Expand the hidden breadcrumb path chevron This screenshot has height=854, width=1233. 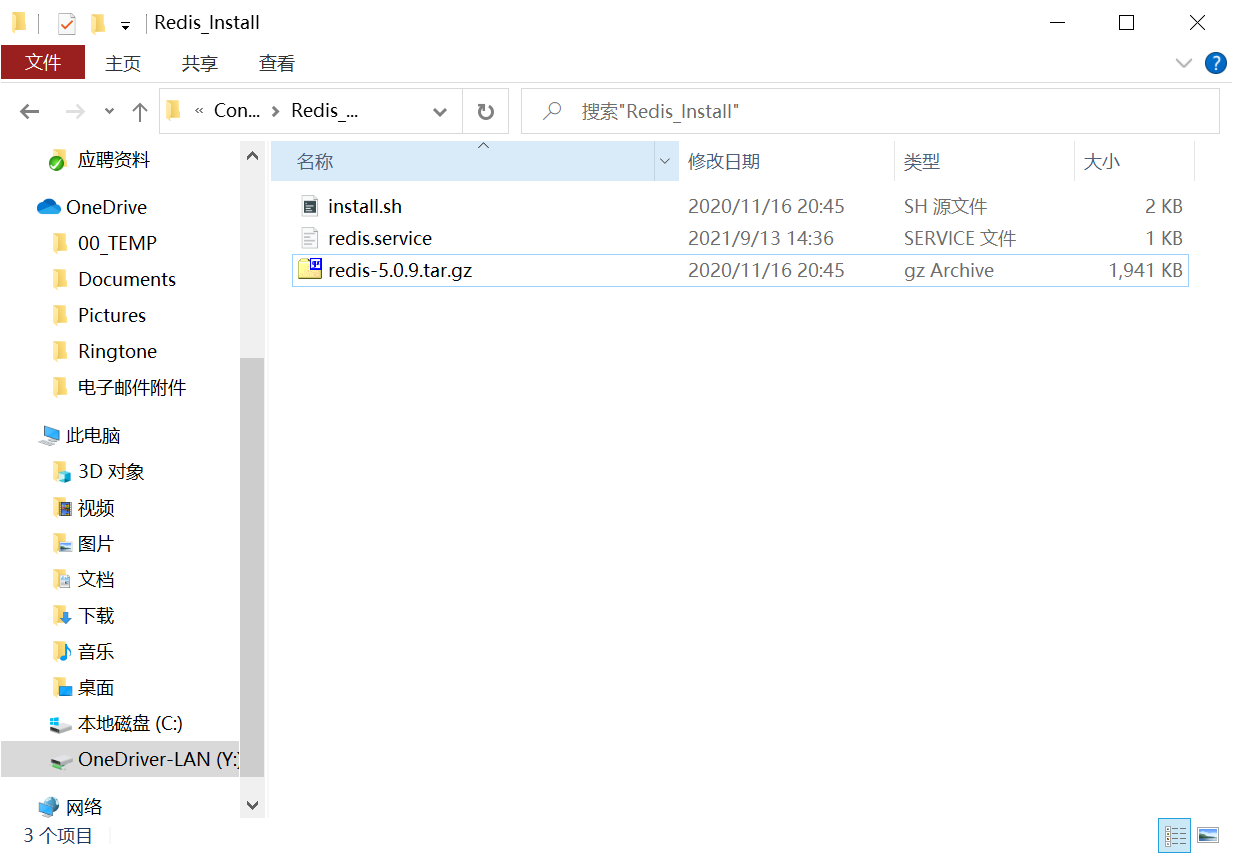click(x=199, y=111)
